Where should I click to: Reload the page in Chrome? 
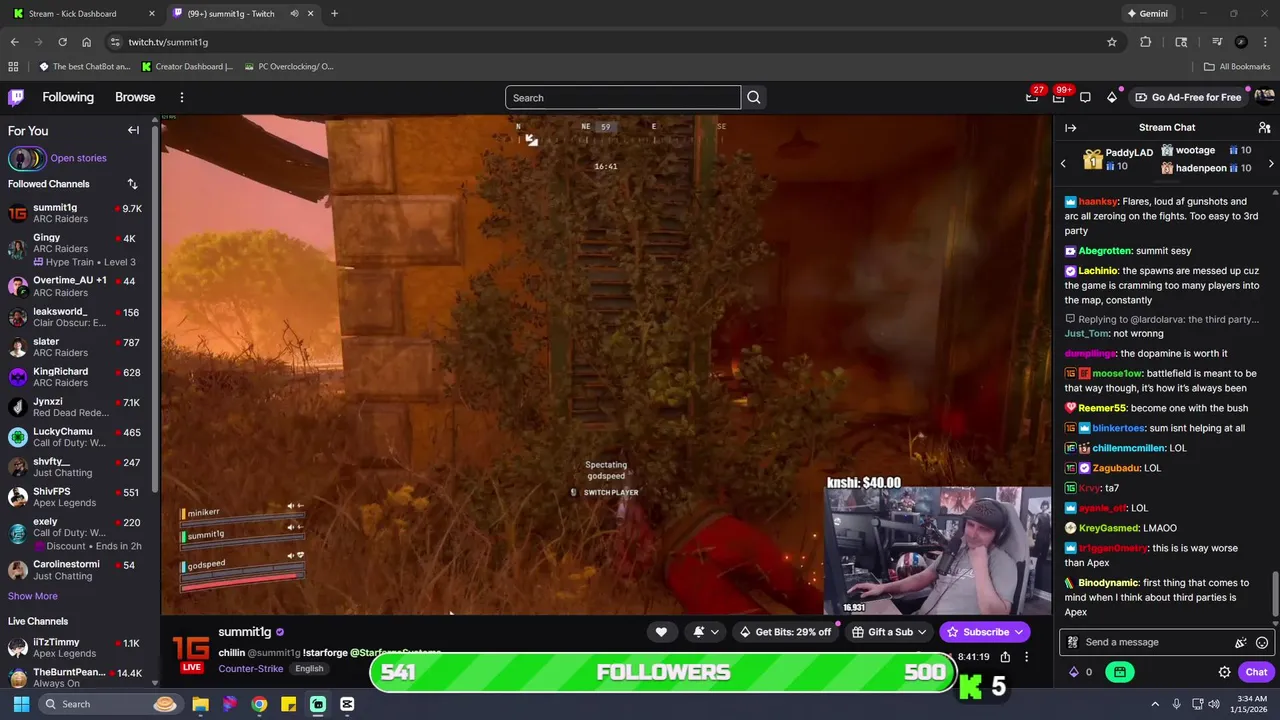click(62, 42)
